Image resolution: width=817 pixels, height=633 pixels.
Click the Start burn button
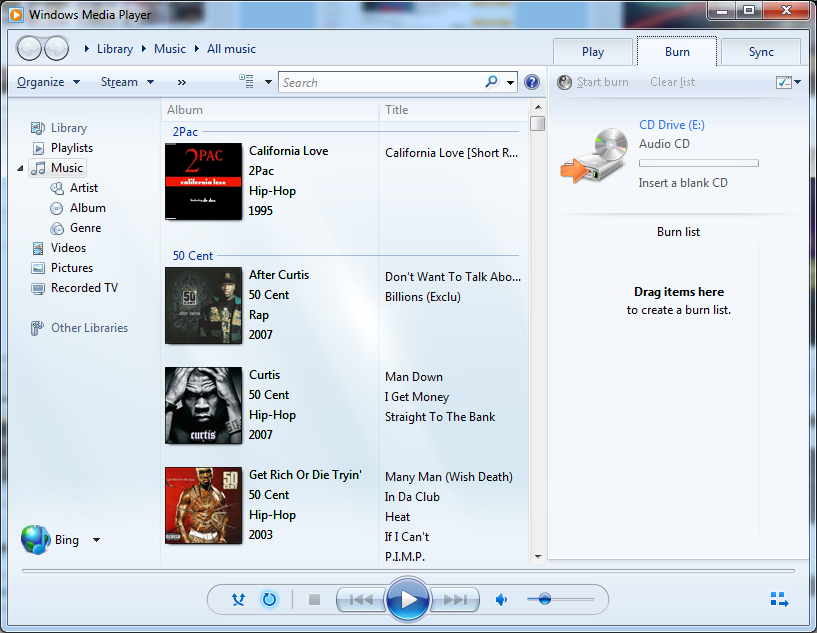pyautogui.click(x=593, y=82)
